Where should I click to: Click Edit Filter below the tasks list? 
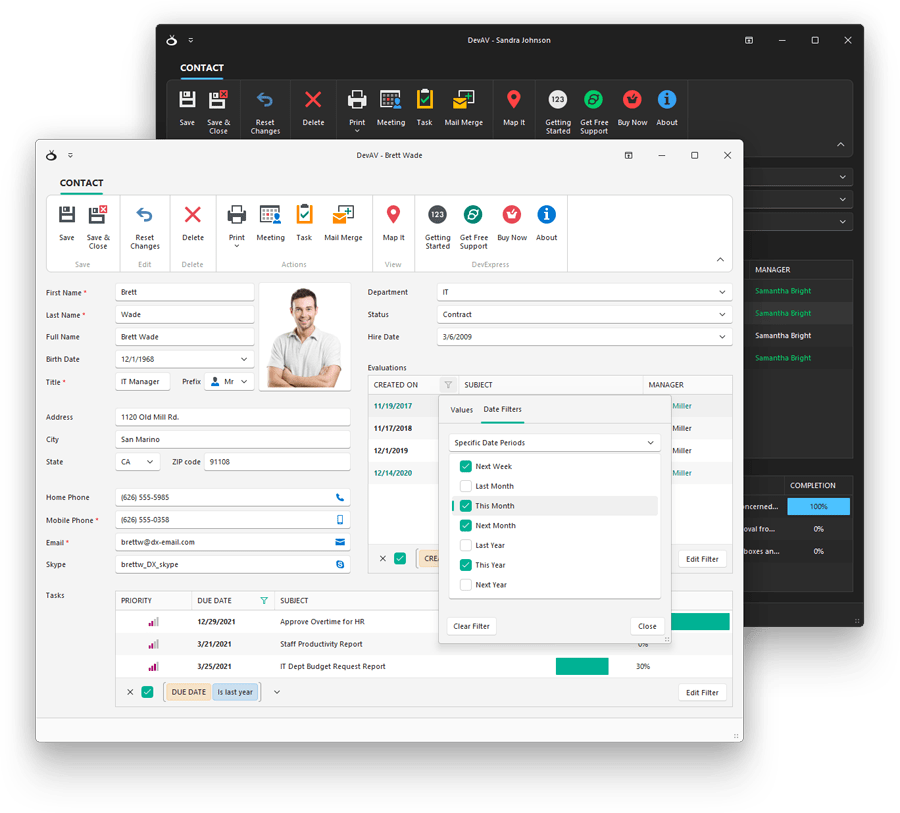(702, 691)
